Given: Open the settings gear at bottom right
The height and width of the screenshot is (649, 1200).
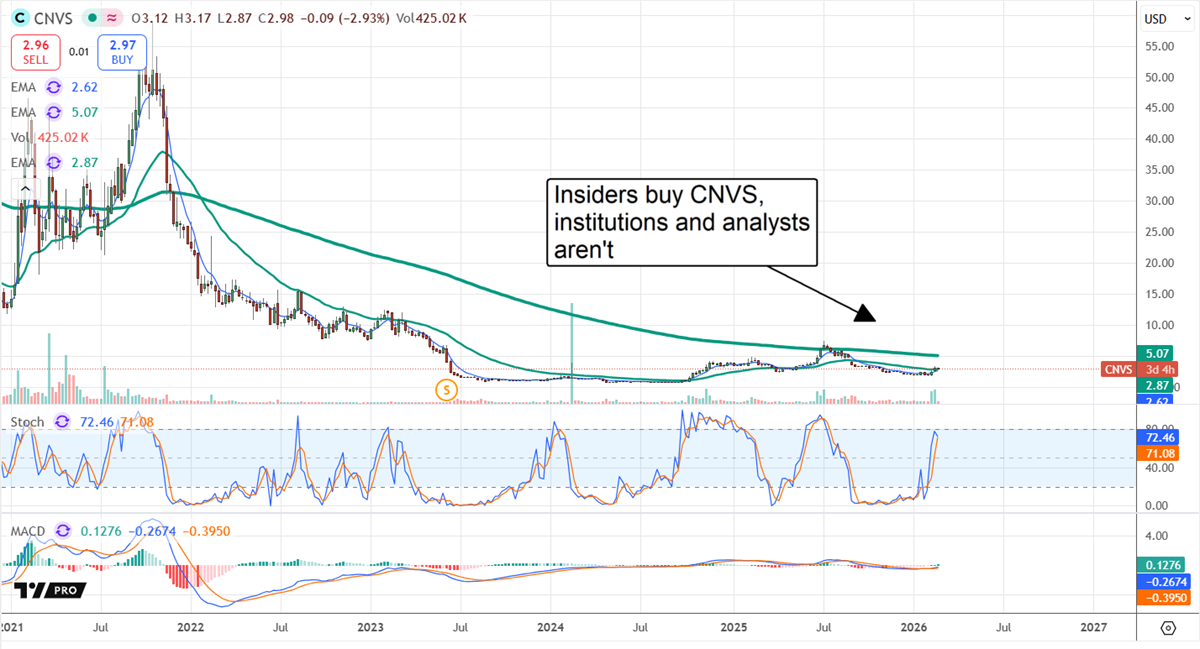Looking at the screenshot, I should point(1166,630).
